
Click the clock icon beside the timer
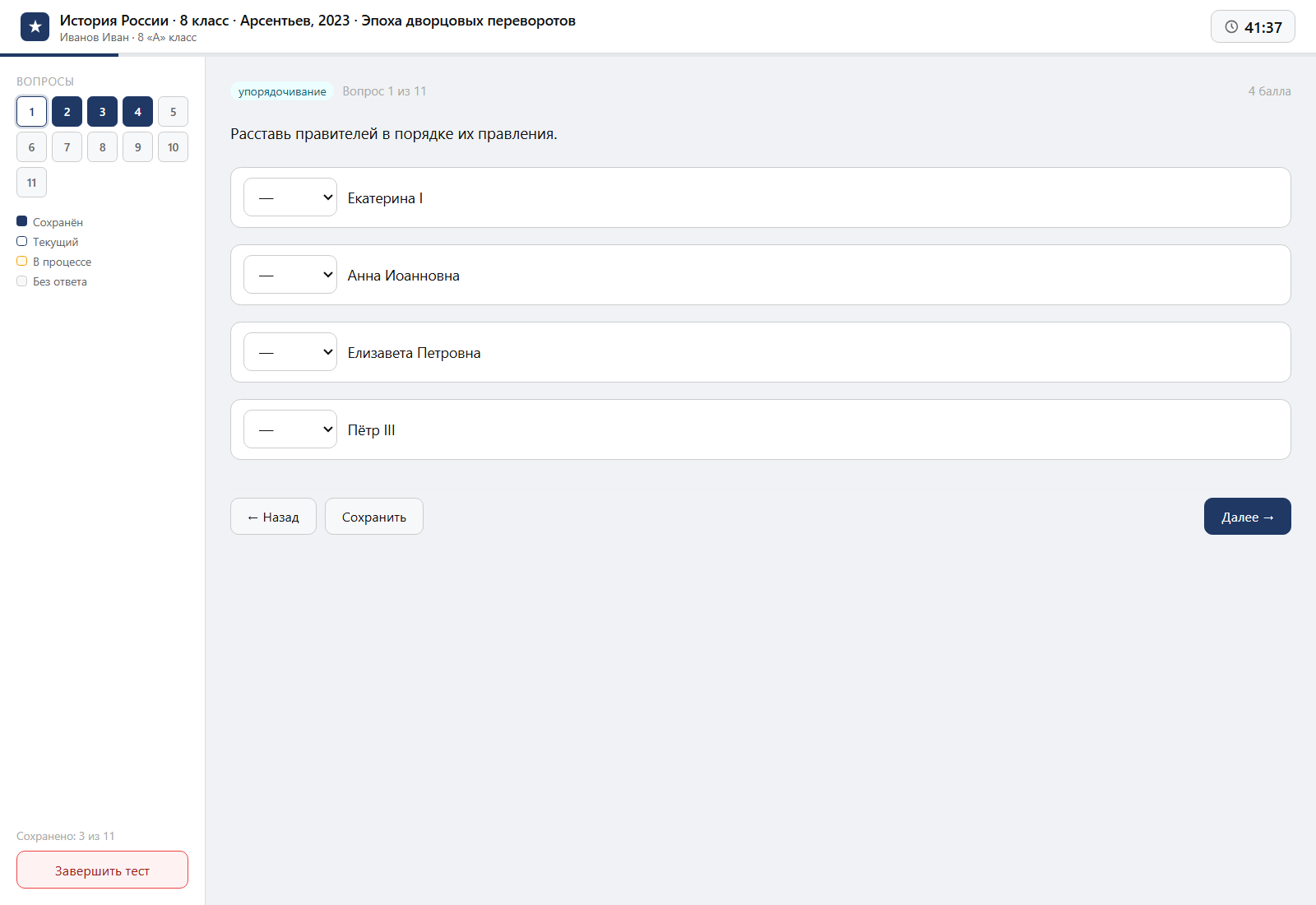[1231, 27]
